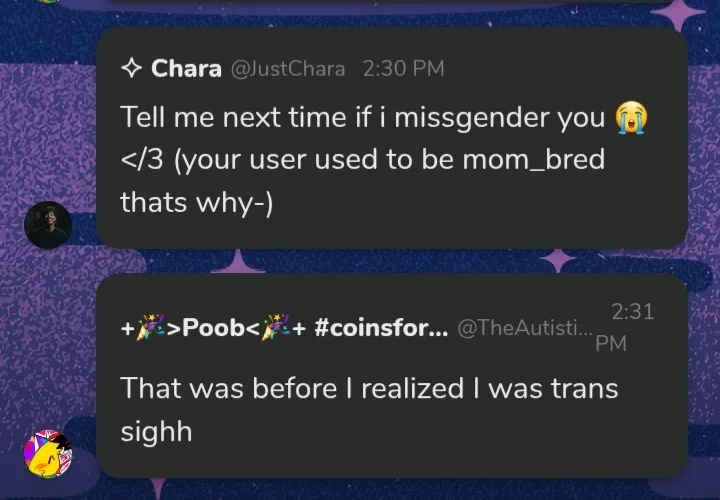
Task: Click the party popper emoji after >Poob<
Action: 276,328
